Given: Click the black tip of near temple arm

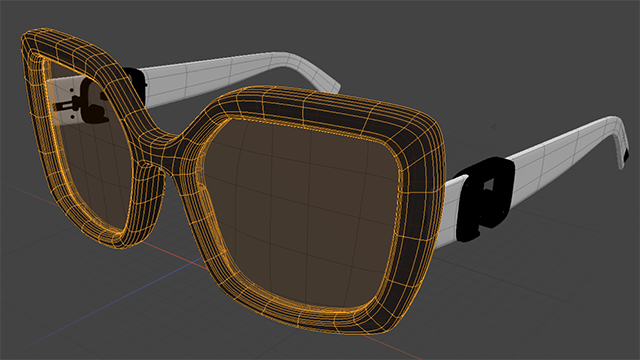Looking at the screenshot, I should [x=626, y=154].
